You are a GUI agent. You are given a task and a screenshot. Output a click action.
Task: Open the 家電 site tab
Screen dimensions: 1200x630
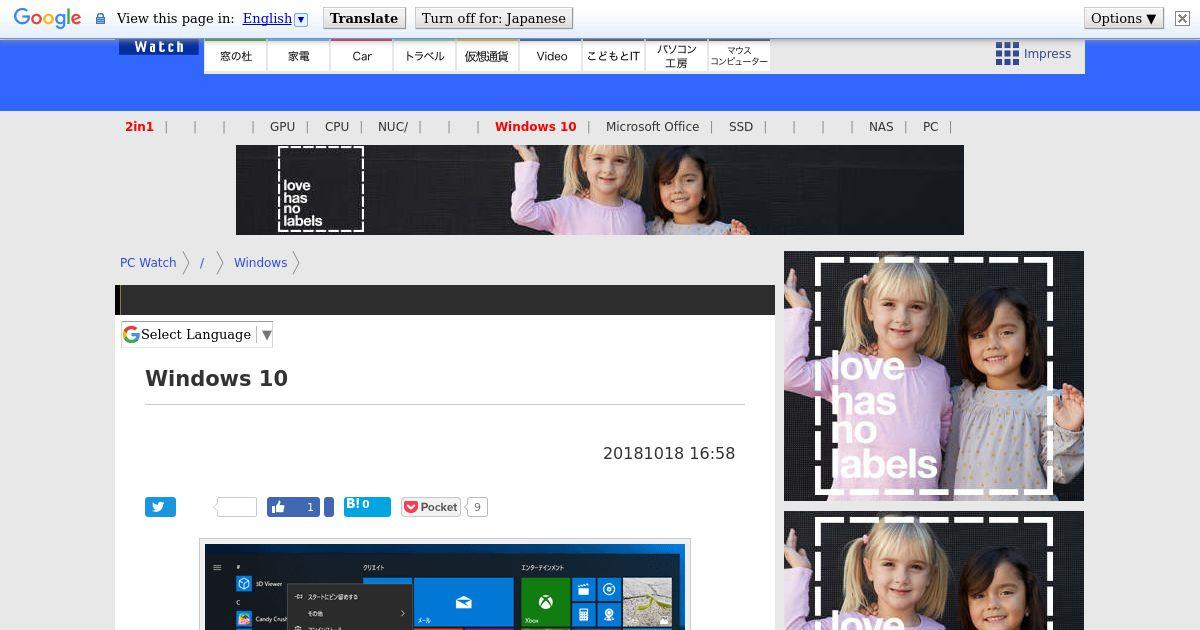point(299,56)
